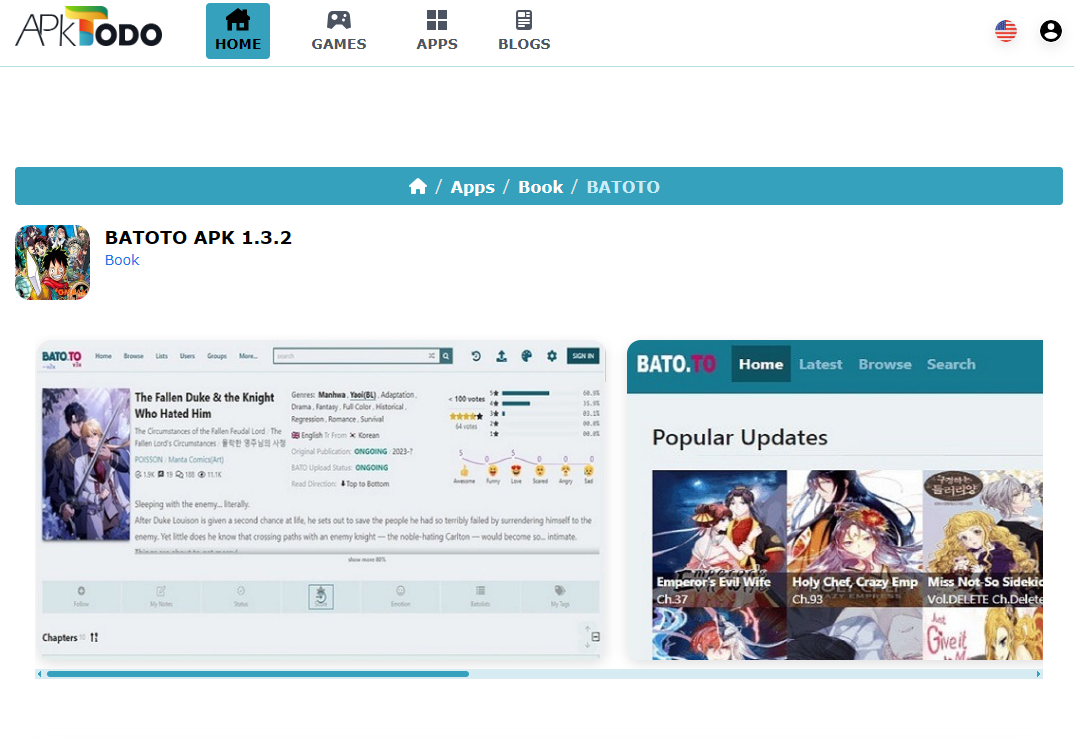Click the Book category link under title
This screenshot has width=1074, height=738.
122,260
